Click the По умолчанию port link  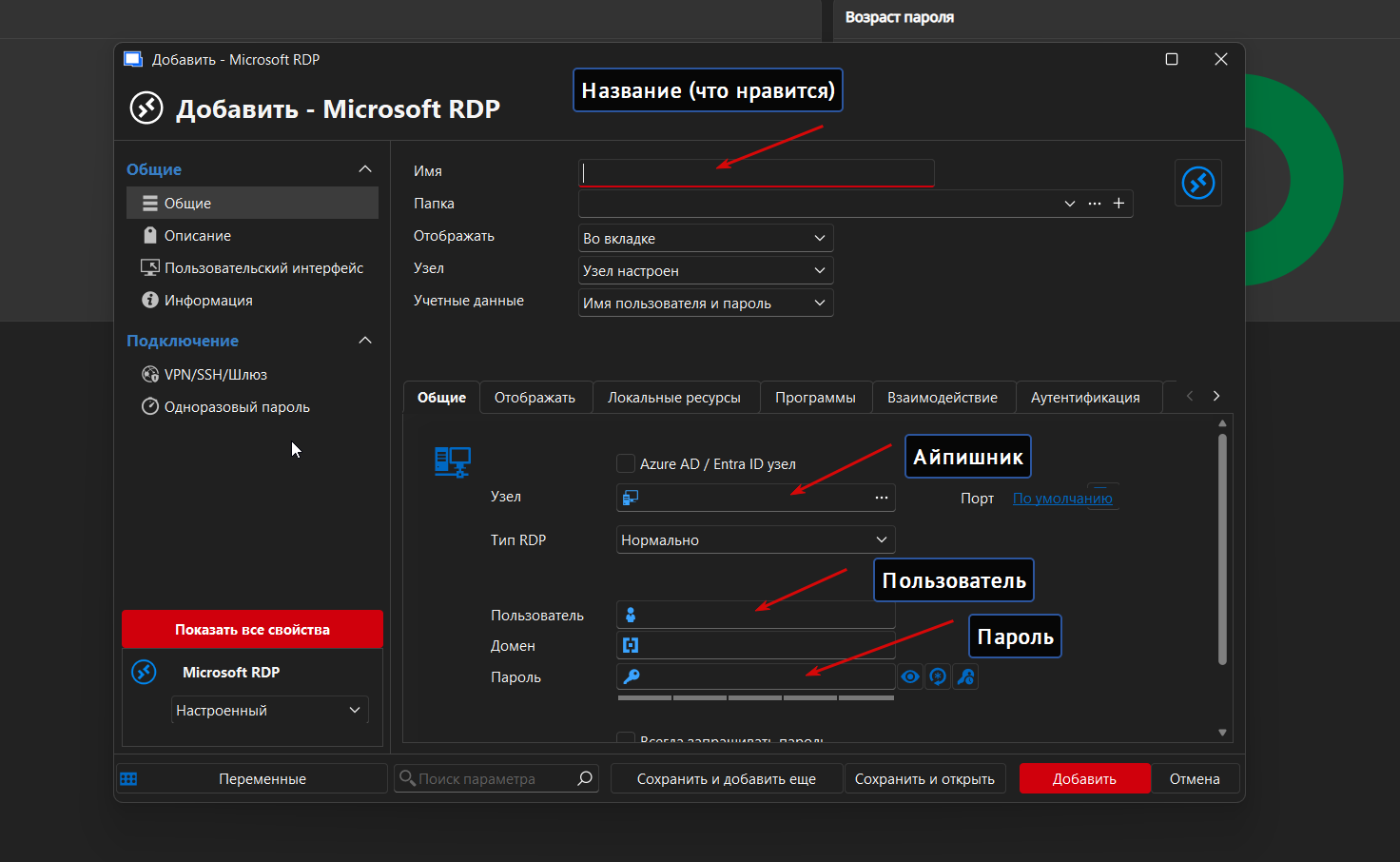tap(1061, 499)
